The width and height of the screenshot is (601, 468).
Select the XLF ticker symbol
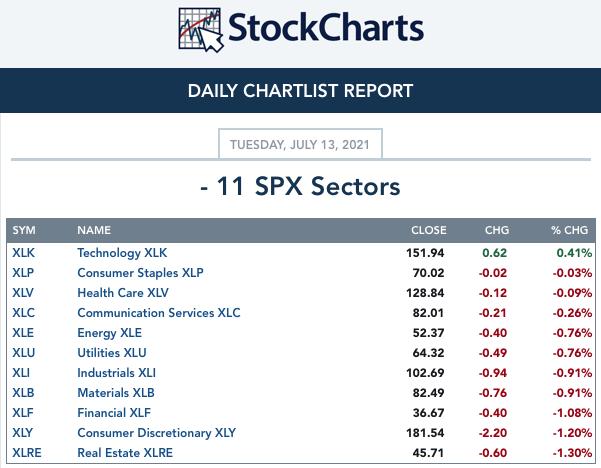[x=23, y=412]
